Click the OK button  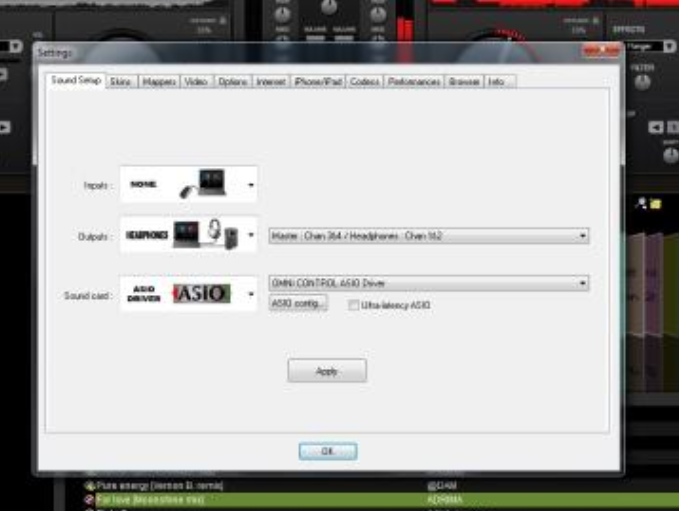tap(327, 451)
